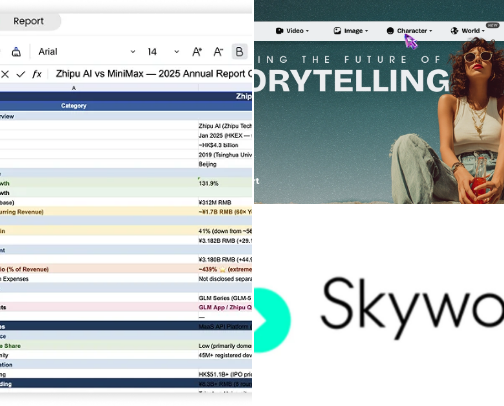Click the e Share row label
The width and height of the screenshot is (504, 406).
pyautogui.click(x=11, y=346)
